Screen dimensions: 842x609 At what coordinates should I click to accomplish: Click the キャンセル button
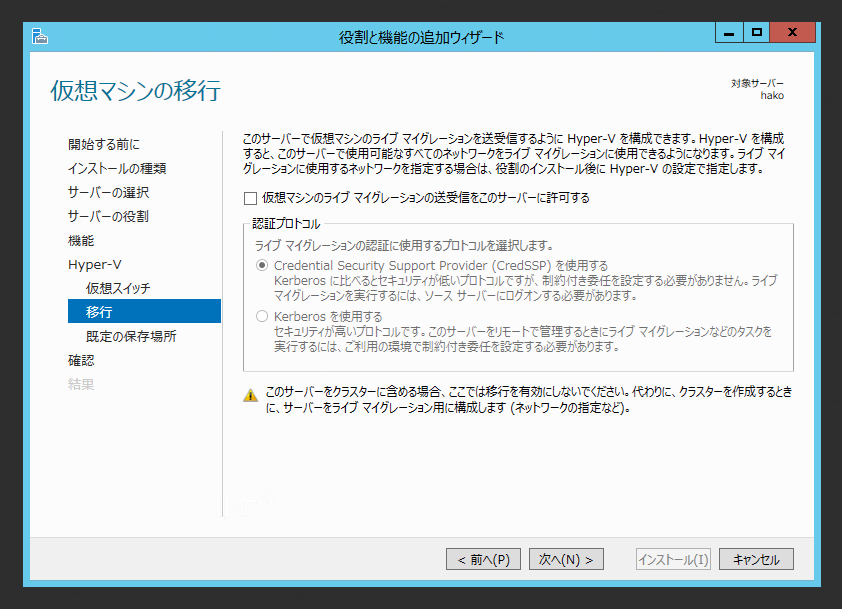[756, 560]
